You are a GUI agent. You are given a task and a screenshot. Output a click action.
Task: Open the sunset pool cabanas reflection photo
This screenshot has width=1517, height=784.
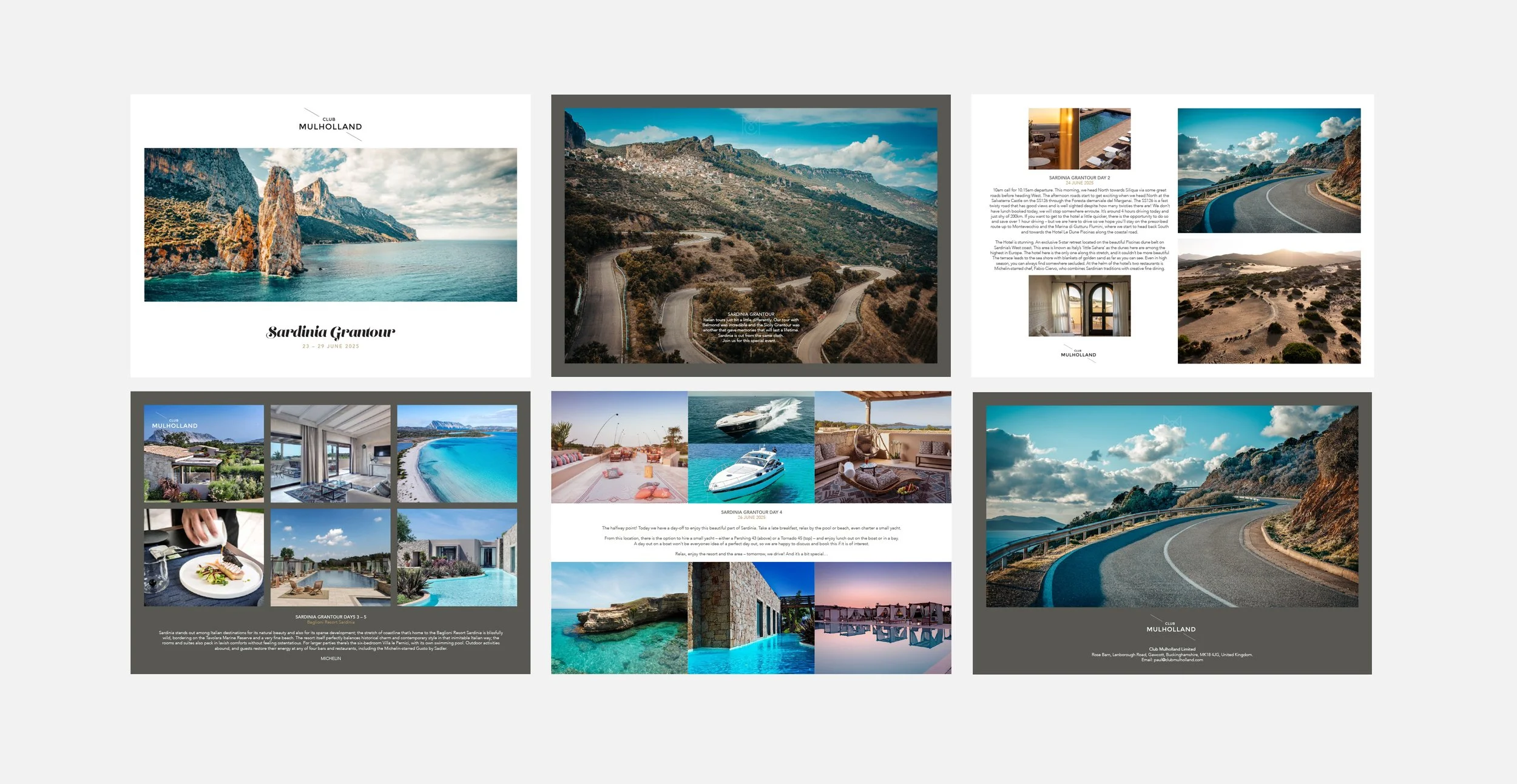pos(883,618)
